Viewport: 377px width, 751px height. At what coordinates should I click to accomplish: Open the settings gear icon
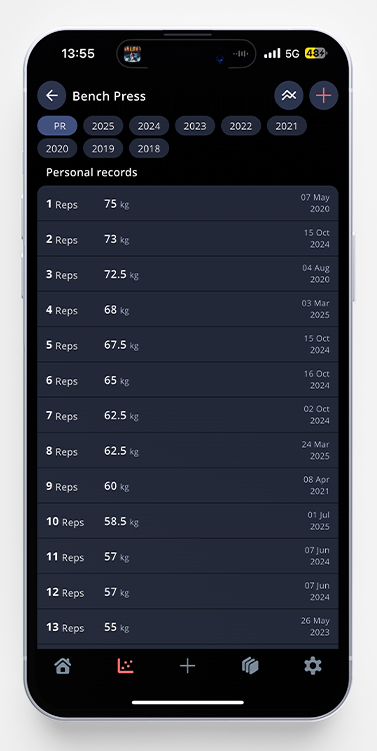coord(313,666)
